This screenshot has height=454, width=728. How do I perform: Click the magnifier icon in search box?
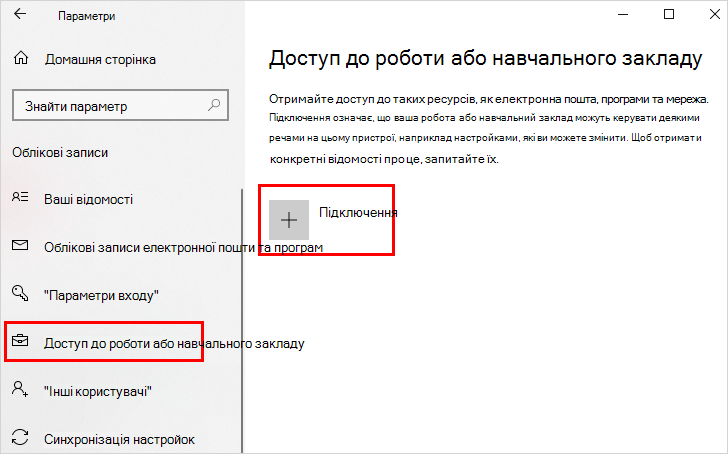click(214, 105)
